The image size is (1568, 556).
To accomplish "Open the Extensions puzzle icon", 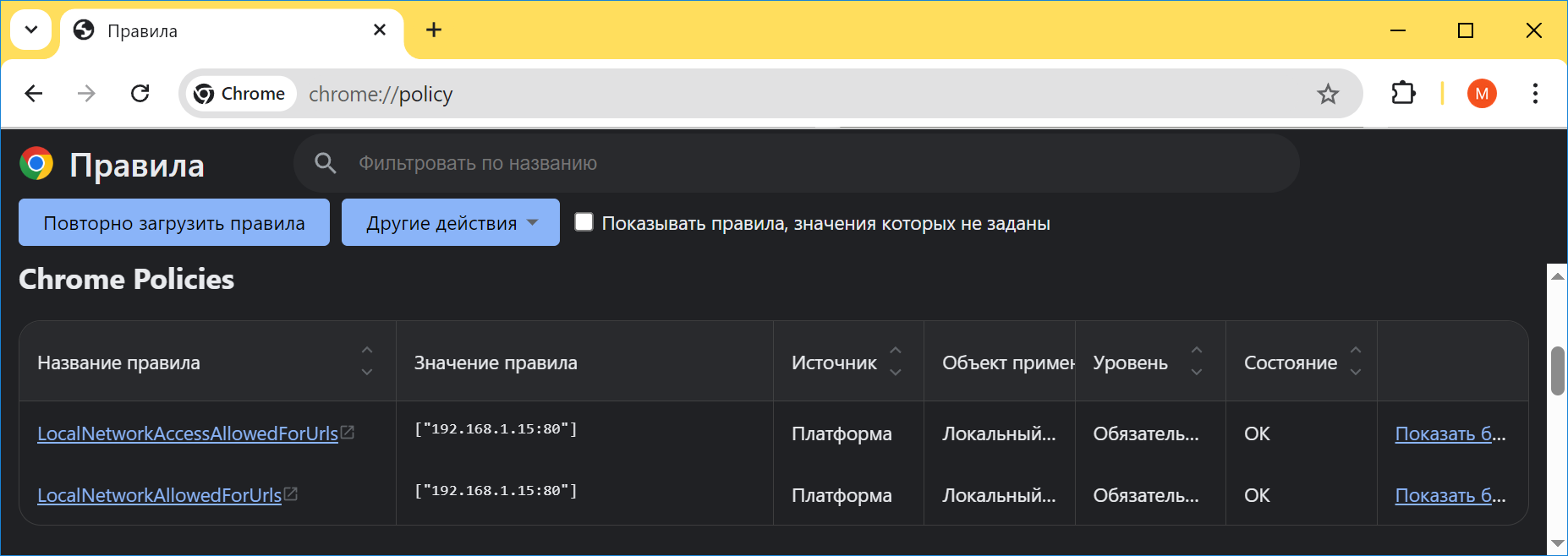I will pos(1403,93).
